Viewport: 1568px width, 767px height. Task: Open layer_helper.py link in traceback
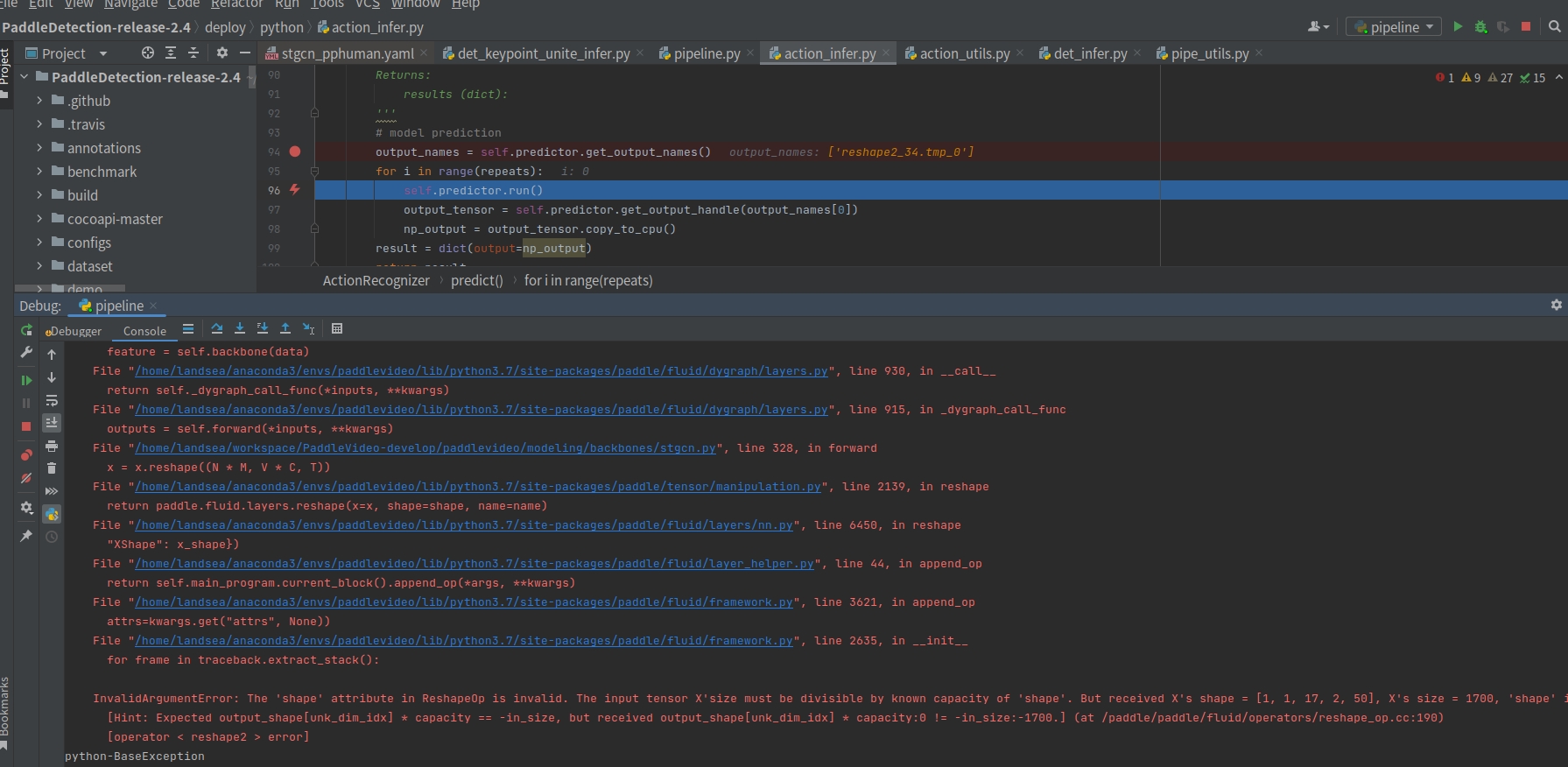coord(475,564)
